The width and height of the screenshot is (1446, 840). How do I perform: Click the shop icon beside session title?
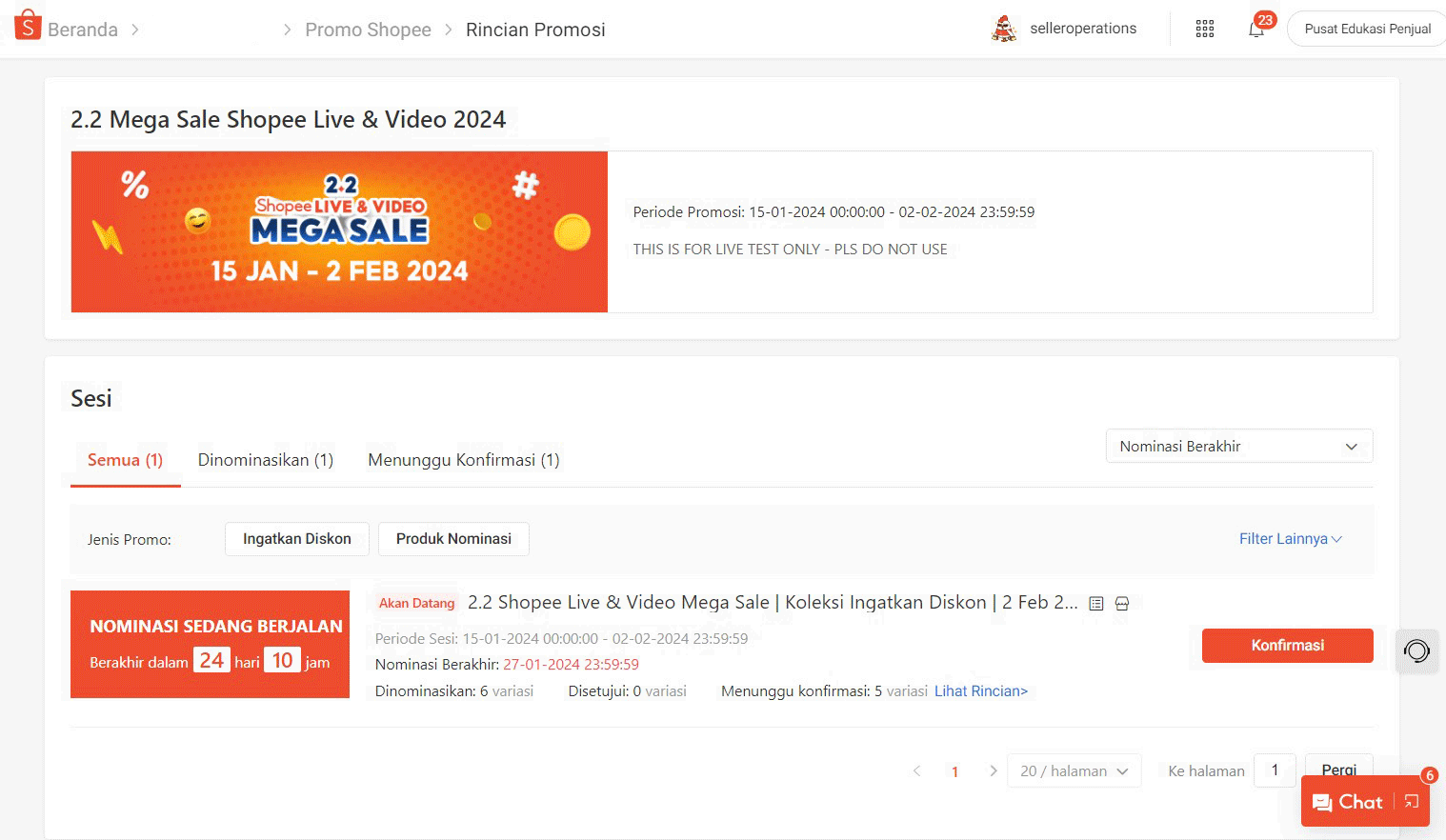(1122, 604)
